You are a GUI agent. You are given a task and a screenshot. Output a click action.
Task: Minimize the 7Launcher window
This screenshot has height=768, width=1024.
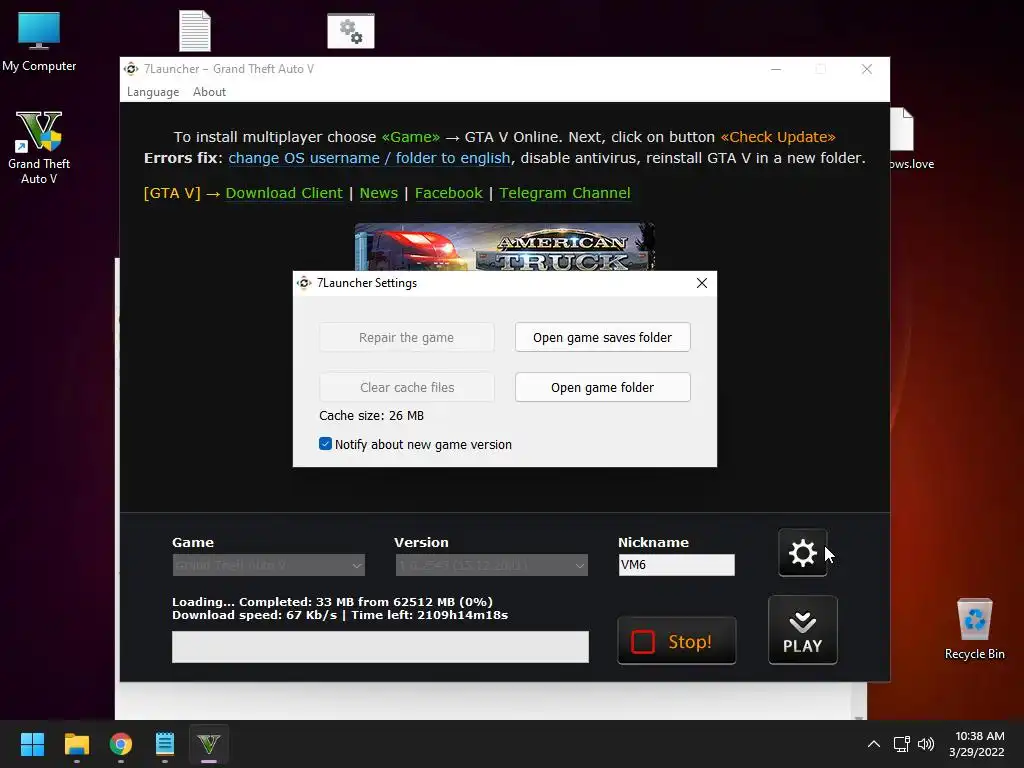(776, 69)
